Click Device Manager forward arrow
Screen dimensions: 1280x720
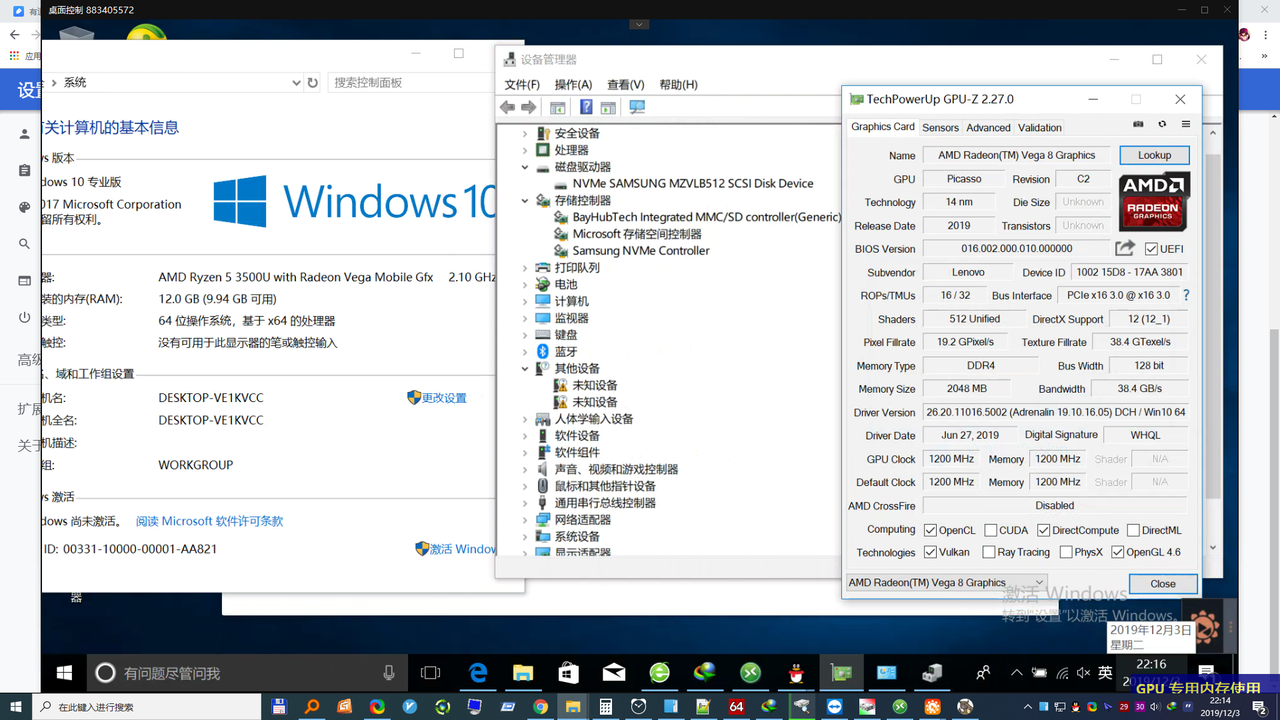[529, 108]
